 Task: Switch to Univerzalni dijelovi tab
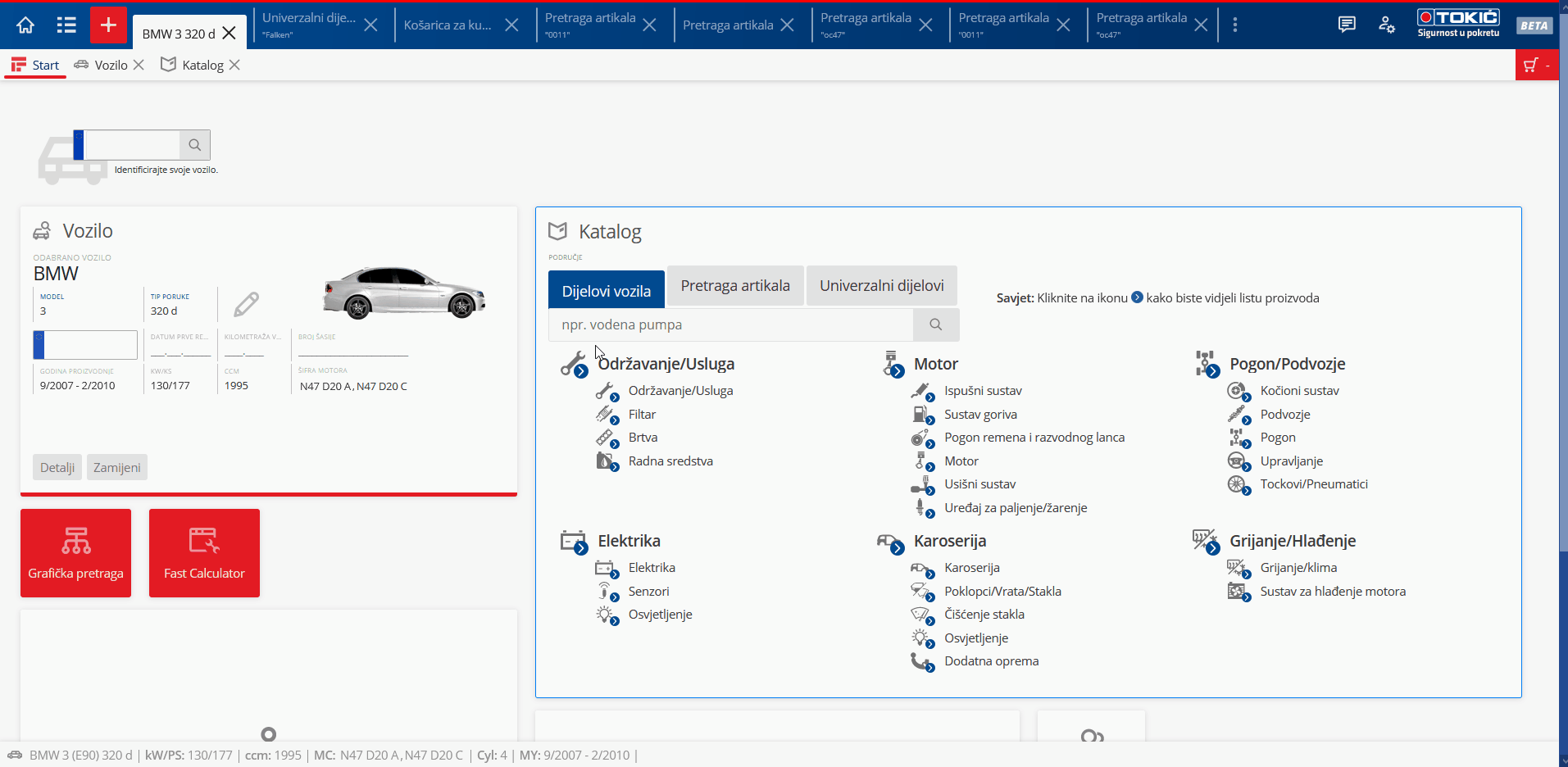(x=881, y=286)
